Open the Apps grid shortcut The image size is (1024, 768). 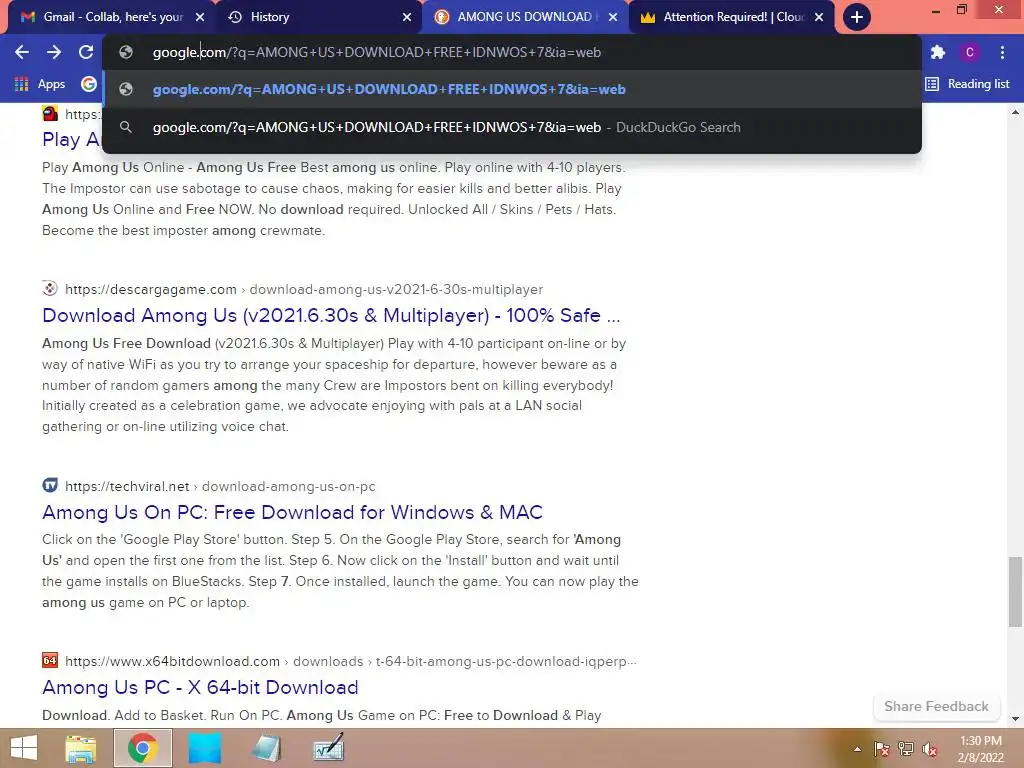(x=40, y=84)
